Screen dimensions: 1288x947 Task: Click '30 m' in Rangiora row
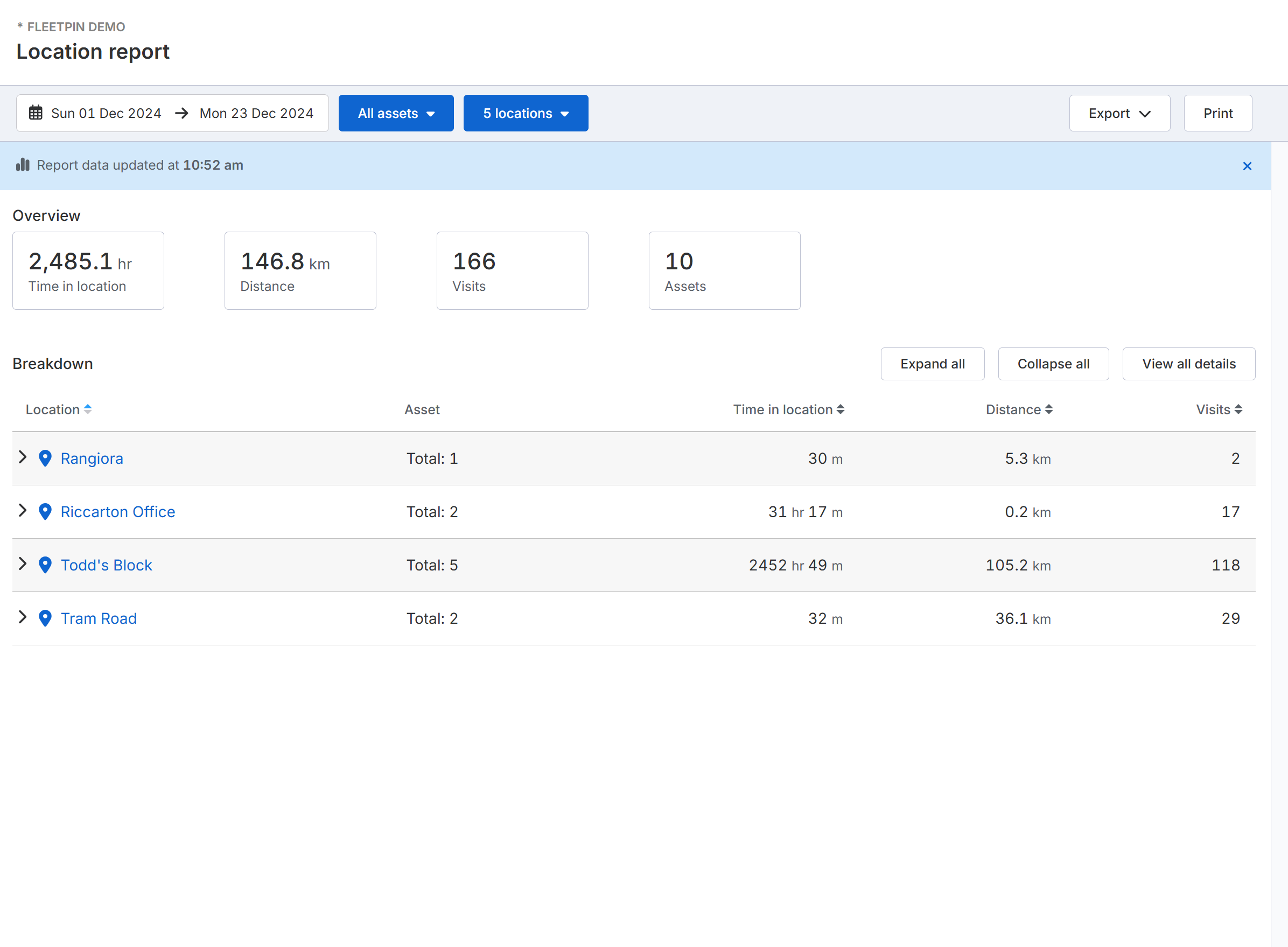click(x=825, y=458)
